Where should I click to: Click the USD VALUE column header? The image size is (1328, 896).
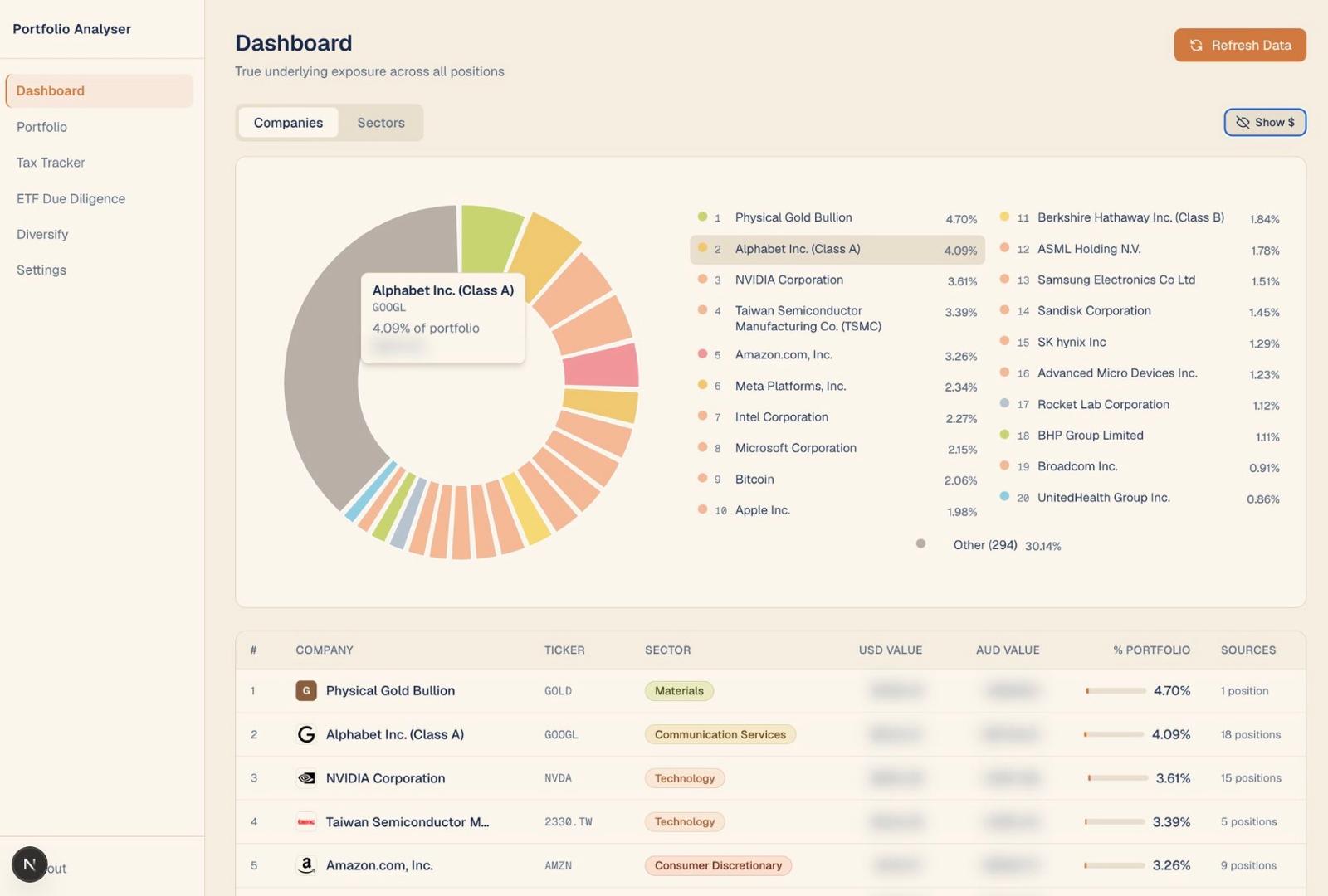[891, 650]
